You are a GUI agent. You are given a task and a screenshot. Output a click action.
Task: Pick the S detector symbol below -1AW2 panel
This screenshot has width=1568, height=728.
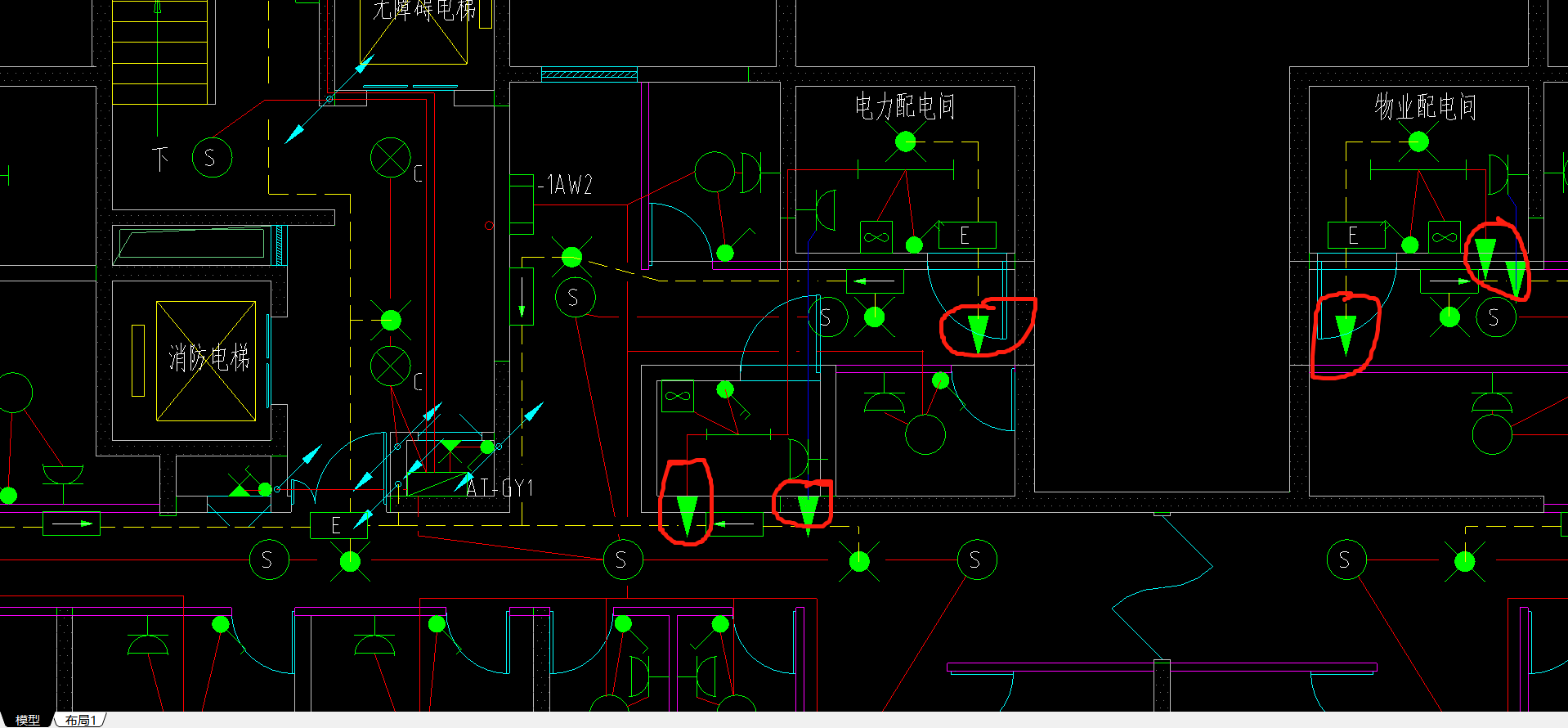(575, 298)
